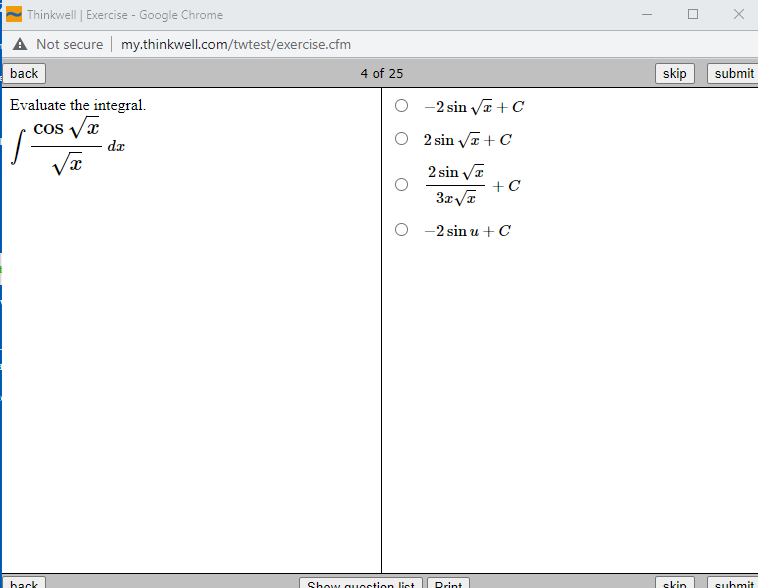Image resolution: width=758 pixels, height=588 pixels.
Task: Choose the fraction answer 2 sin √x over 3x√x
Action: pos(401,185)
